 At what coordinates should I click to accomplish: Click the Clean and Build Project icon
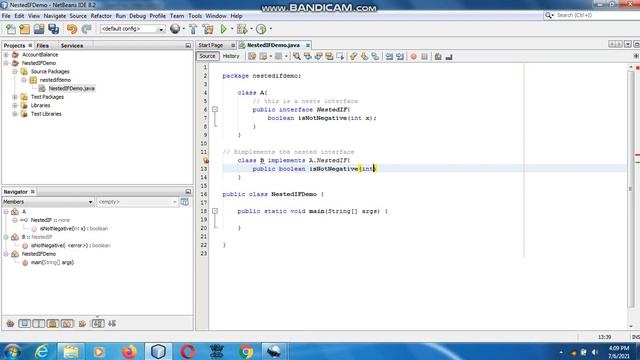(x=208, y=29)
